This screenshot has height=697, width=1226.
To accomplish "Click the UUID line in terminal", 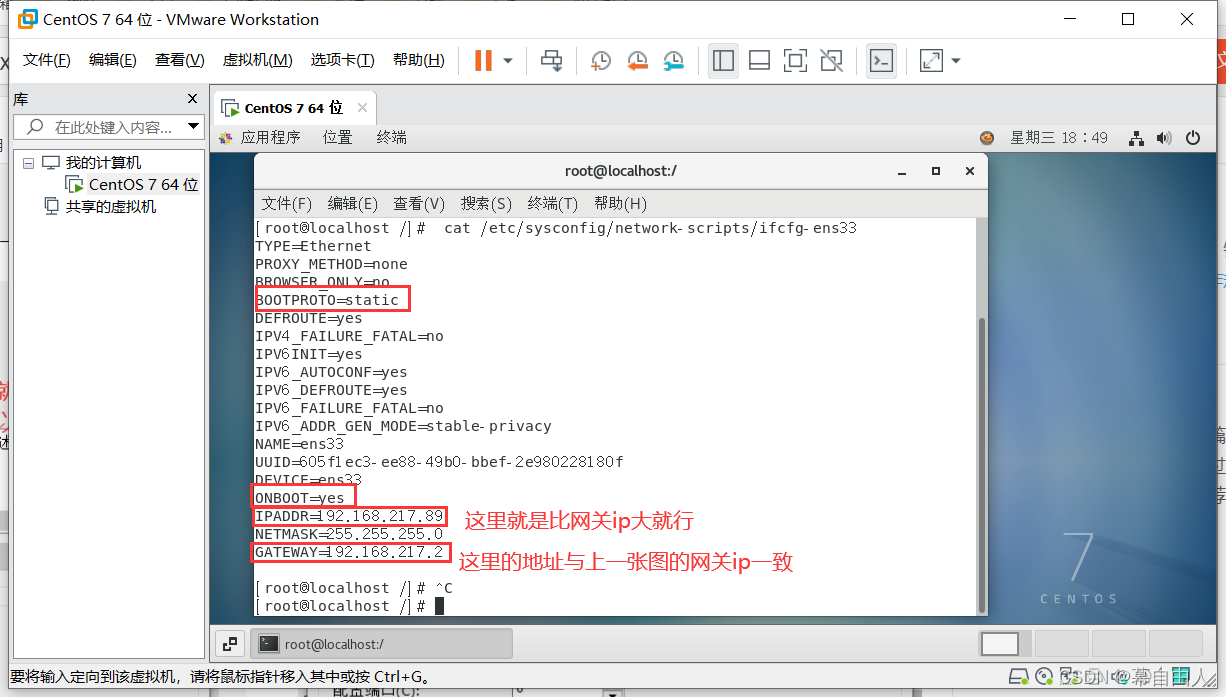I will point(439,462).
